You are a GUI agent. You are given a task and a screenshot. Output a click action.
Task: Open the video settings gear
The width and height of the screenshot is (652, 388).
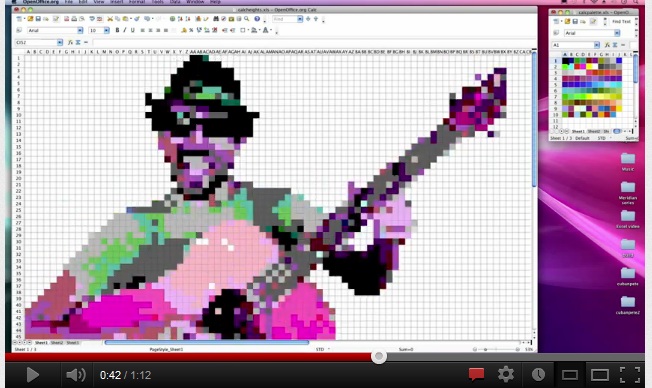tap(506, 374)
